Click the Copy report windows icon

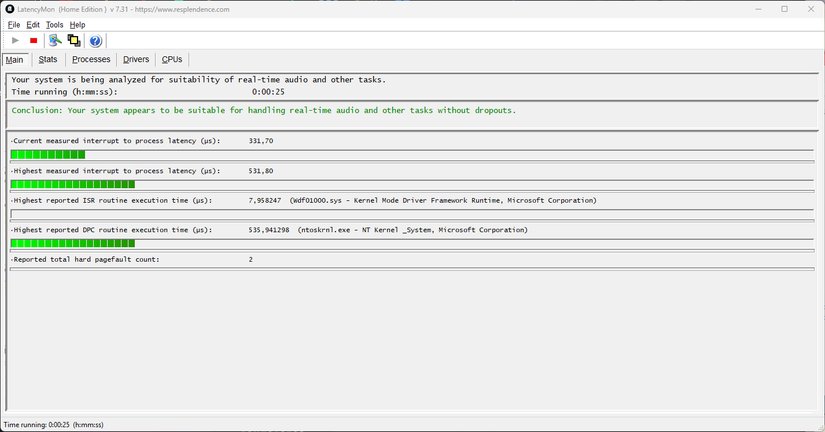pyautogui.click(x=74, y=41)
